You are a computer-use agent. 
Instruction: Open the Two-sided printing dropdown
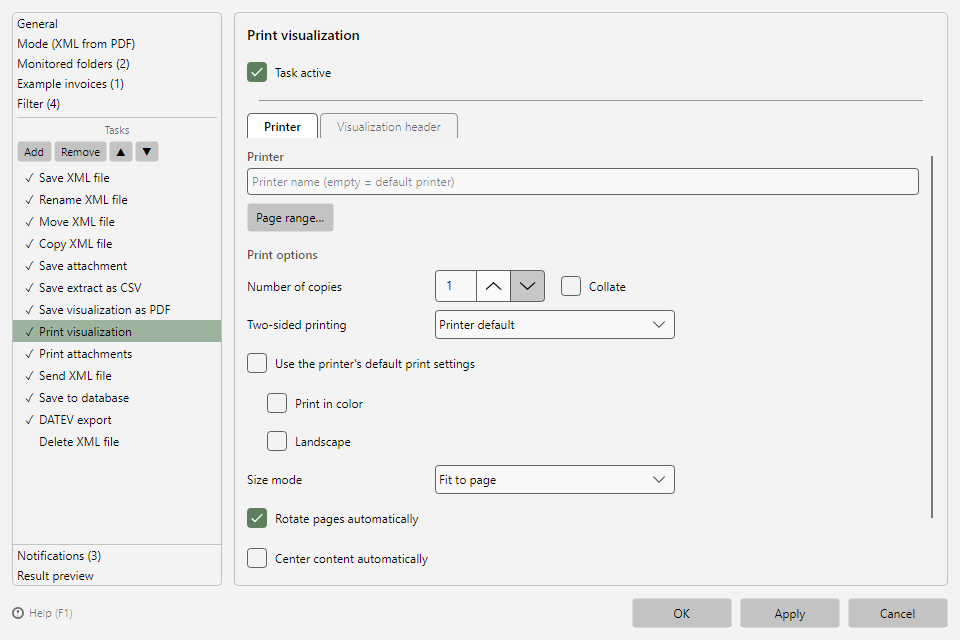click(x=555, y=325)
